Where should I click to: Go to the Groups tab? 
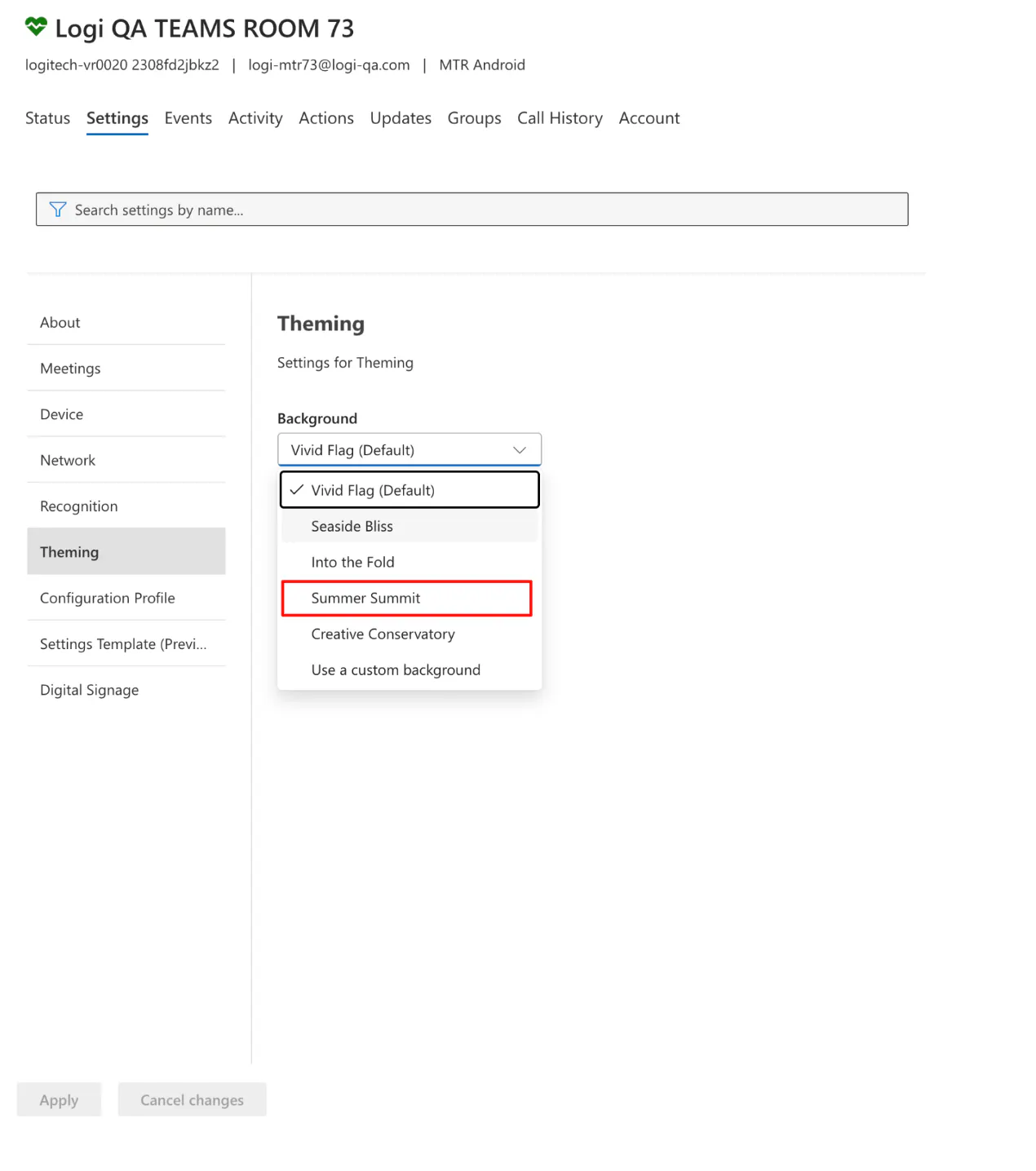click(x=474, y=118)
